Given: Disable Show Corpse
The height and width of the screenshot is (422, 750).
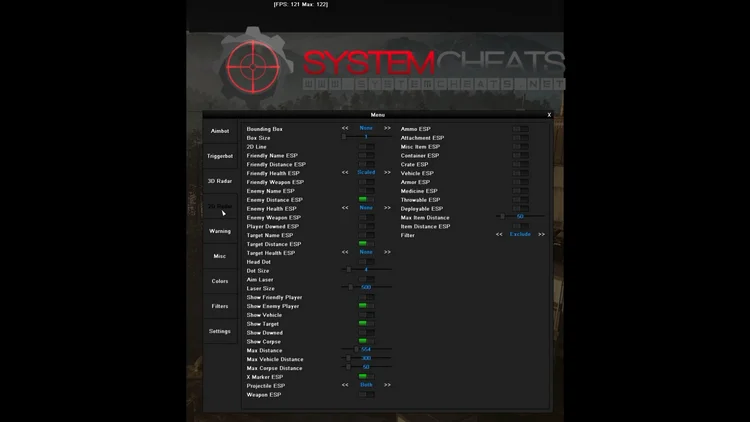Looking at the screenshot, I should click(366, 341).
